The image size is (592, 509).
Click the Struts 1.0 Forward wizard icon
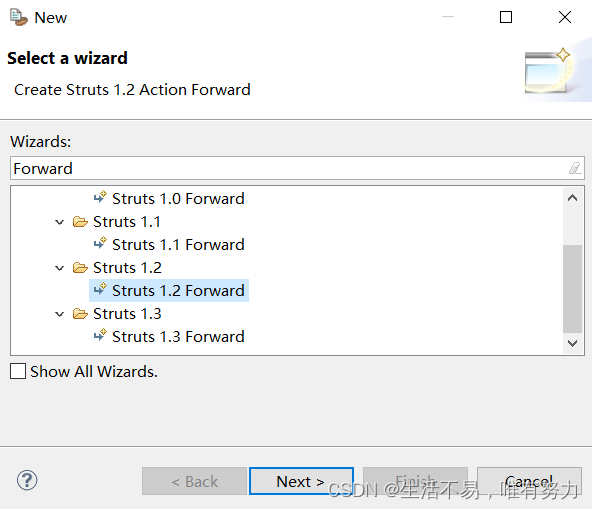click(x=100, y=197)
